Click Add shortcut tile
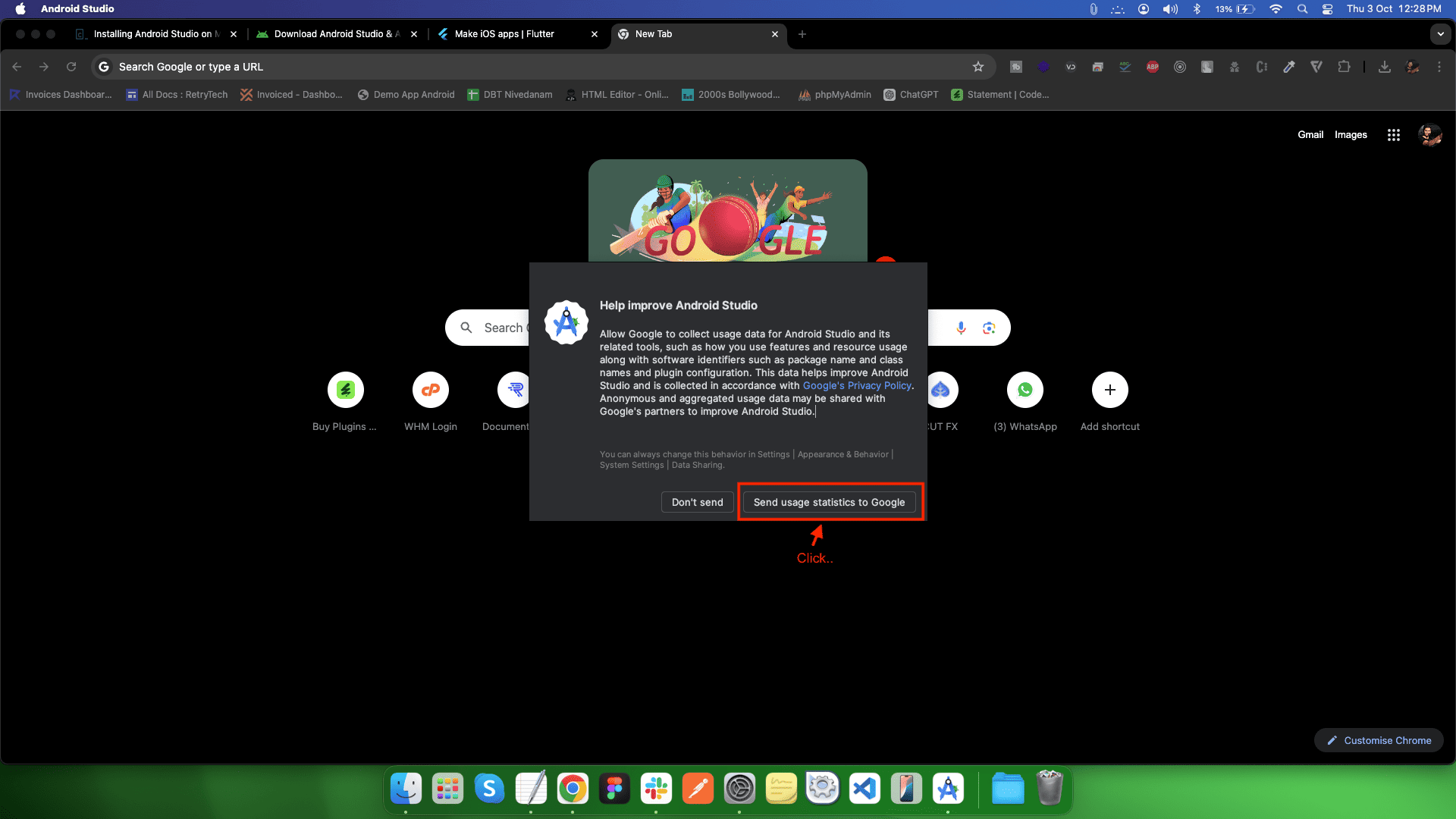The image size is (1456, 819). click(x=1109, y=390)
